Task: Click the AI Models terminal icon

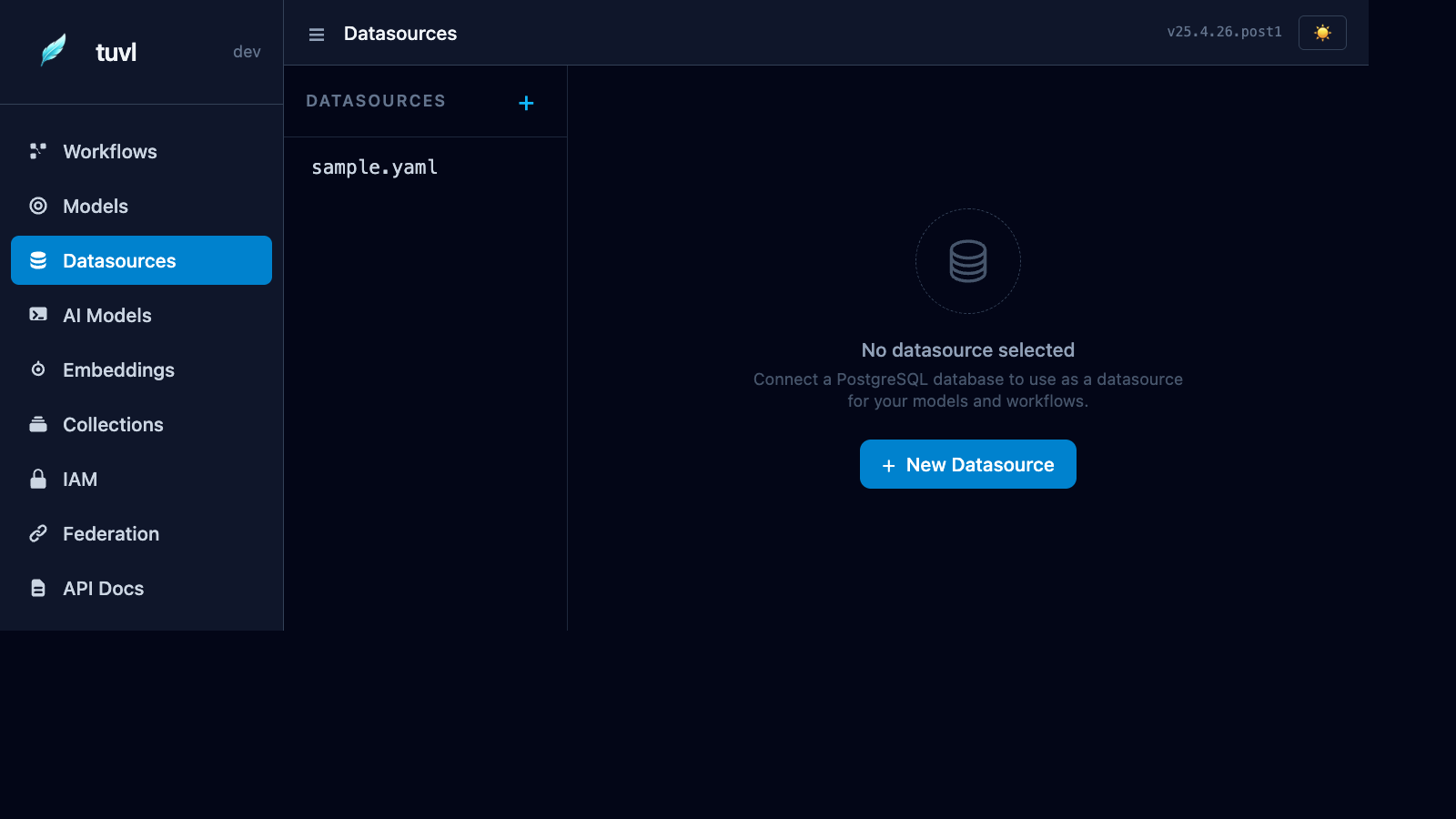Action: 38,315
